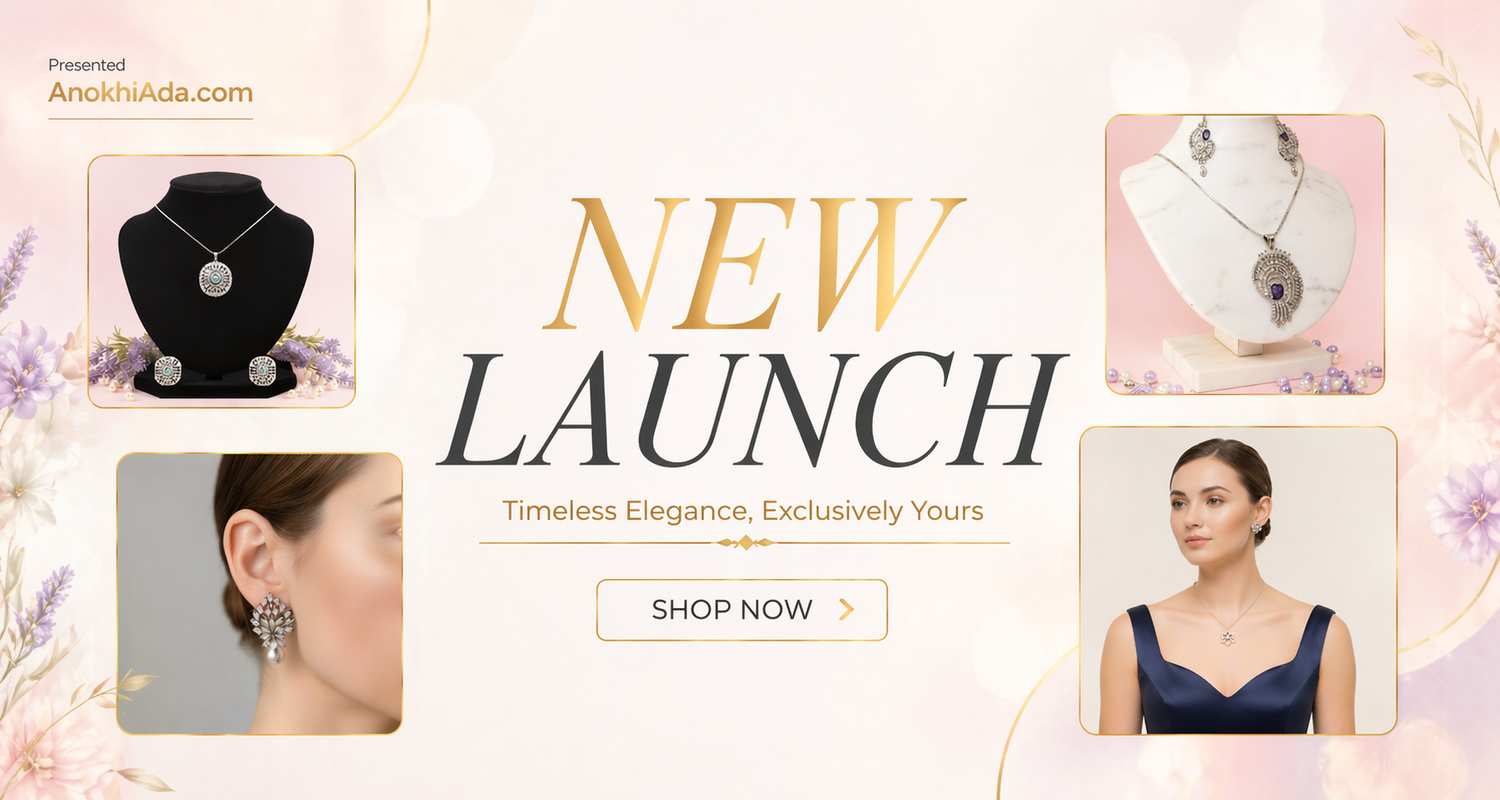1500x800 pixels.
Task: Click the right stud earring on black stand
Action: pyautogui.click(x=262, y=370)
